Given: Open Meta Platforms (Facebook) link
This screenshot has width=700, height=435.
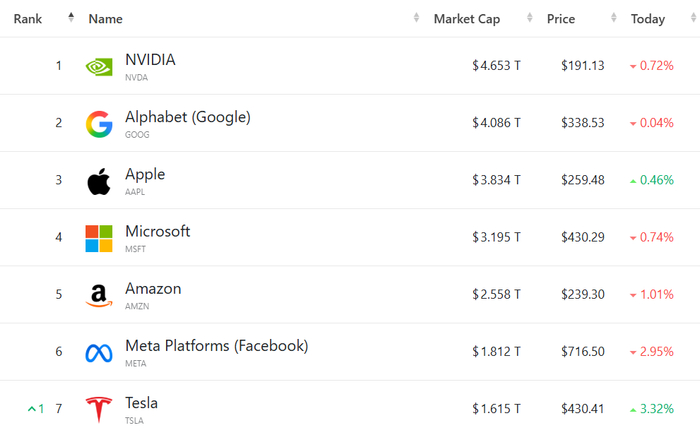Looking at the screenshot, I should (x=216, y=346).
